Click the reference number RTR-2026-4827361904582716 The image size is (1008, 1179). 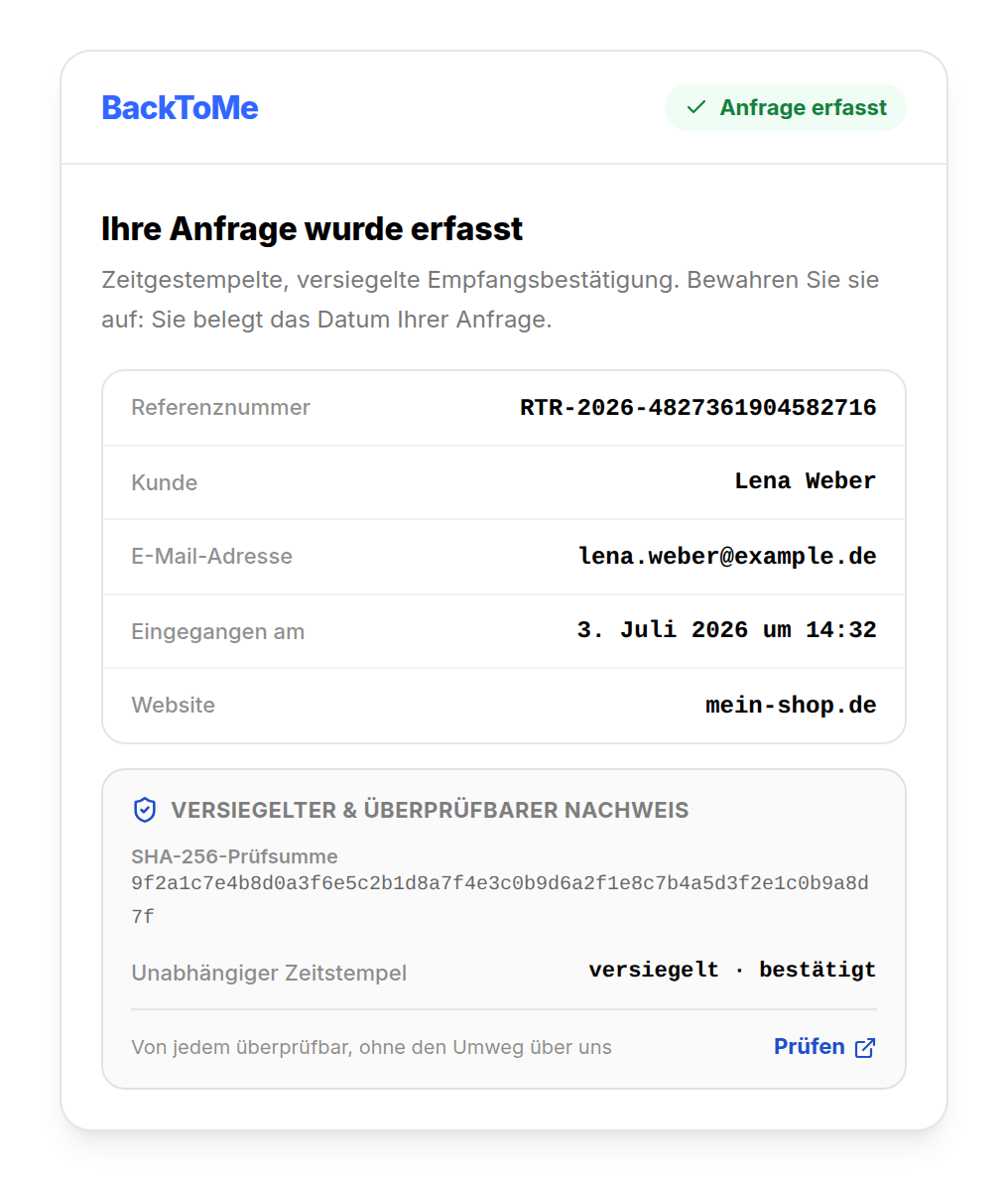[x=697, y=408]
